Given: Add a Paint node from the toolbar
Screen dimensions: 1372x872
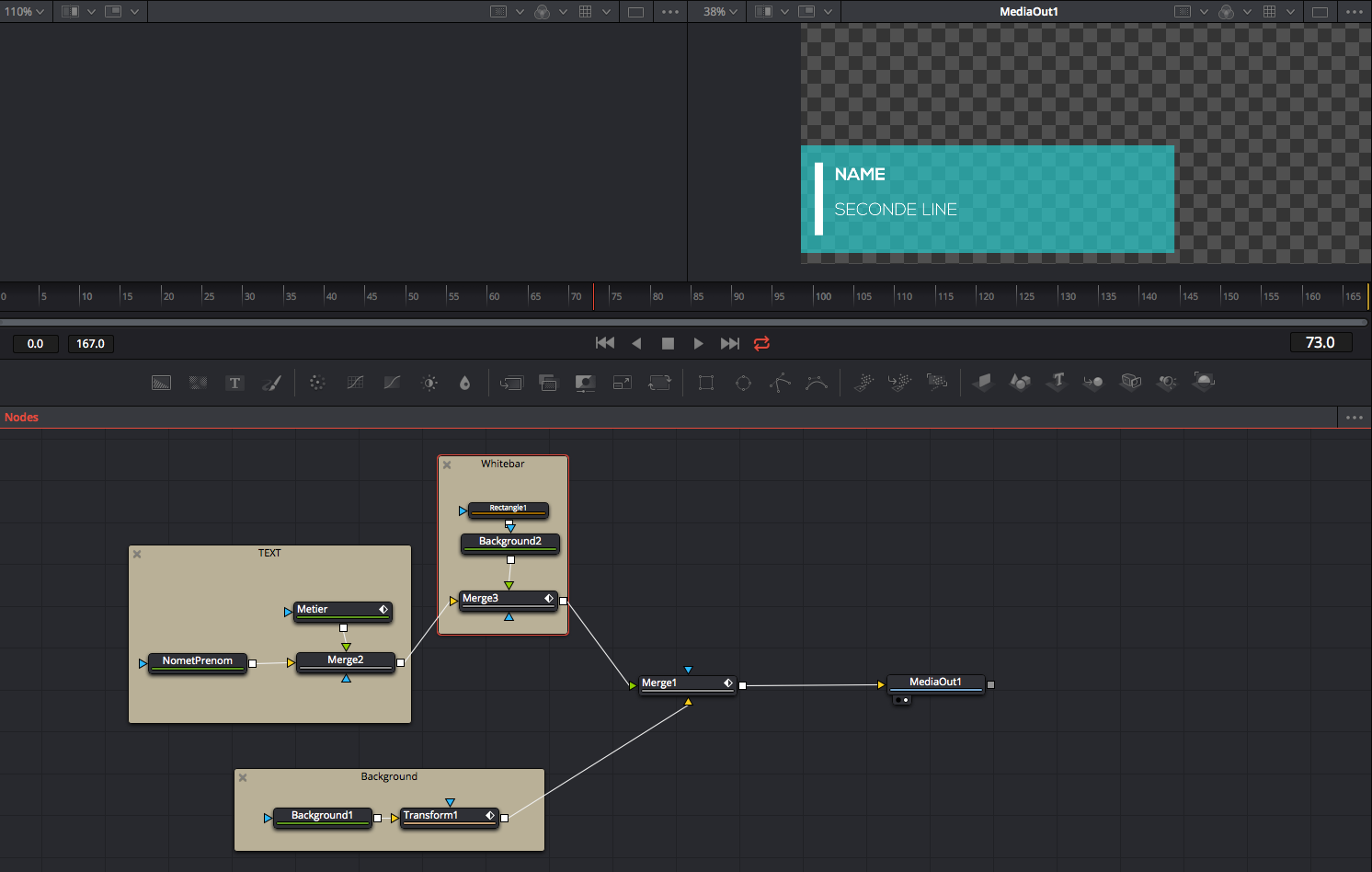Looking at the screenshot, I should tap(272, 383).
